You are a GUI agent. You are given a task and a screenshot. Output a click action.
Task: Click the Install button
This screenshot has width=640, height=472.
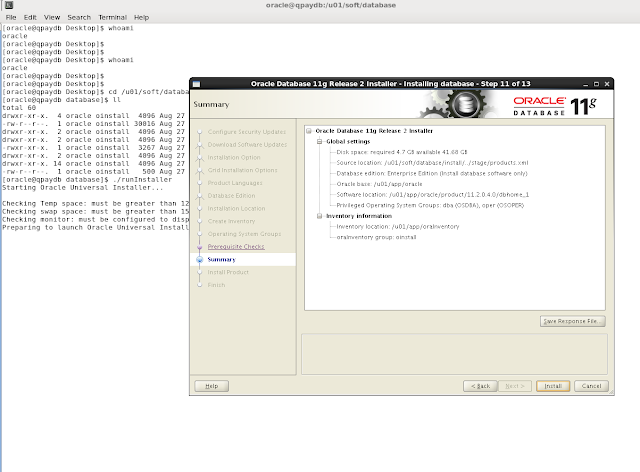[x=553, y=386]
